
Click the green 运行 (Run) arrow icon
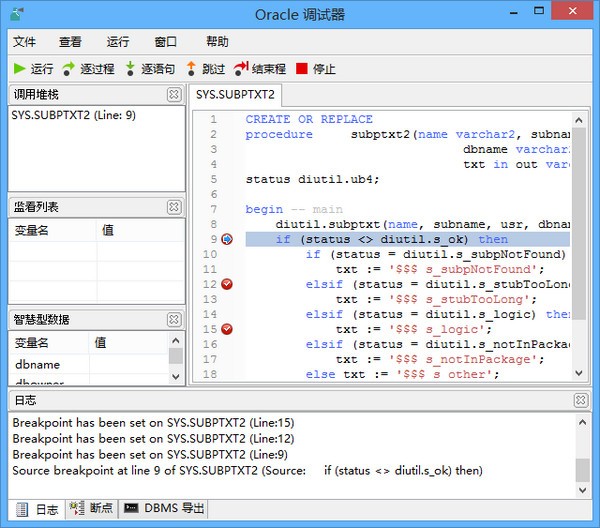[x=19, y=69]
